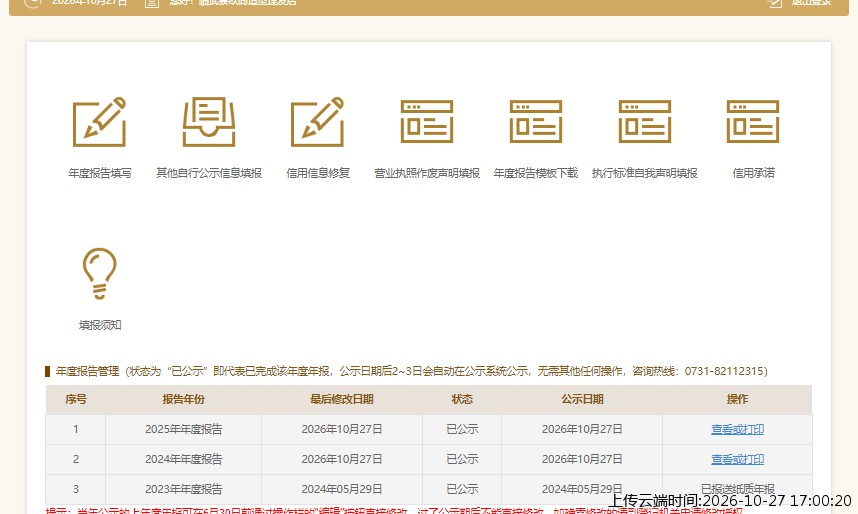Viewport: 858px width, 514px height.
Task: Click the 公示日期 column header
Action: (582, 400)
